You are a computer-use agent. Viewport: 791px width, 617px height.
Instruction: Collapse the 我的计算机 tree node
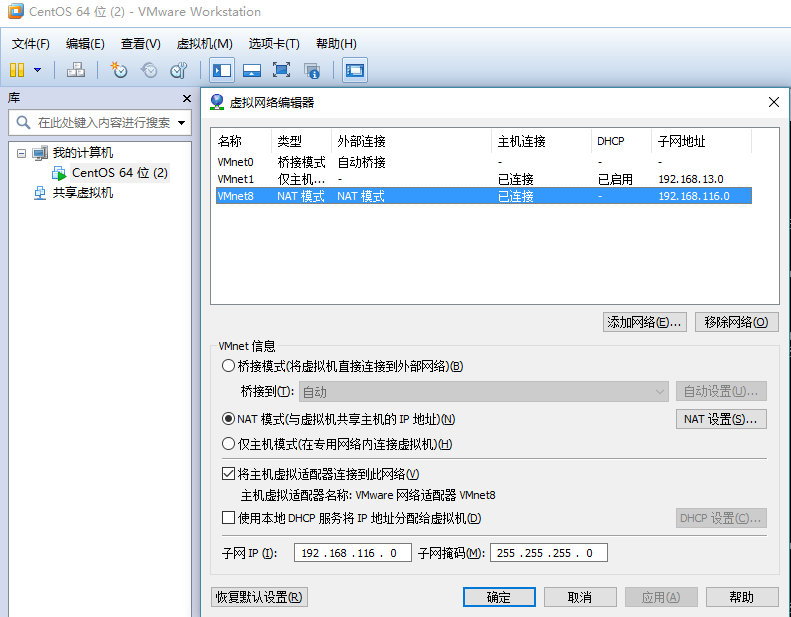coord(21,153)
